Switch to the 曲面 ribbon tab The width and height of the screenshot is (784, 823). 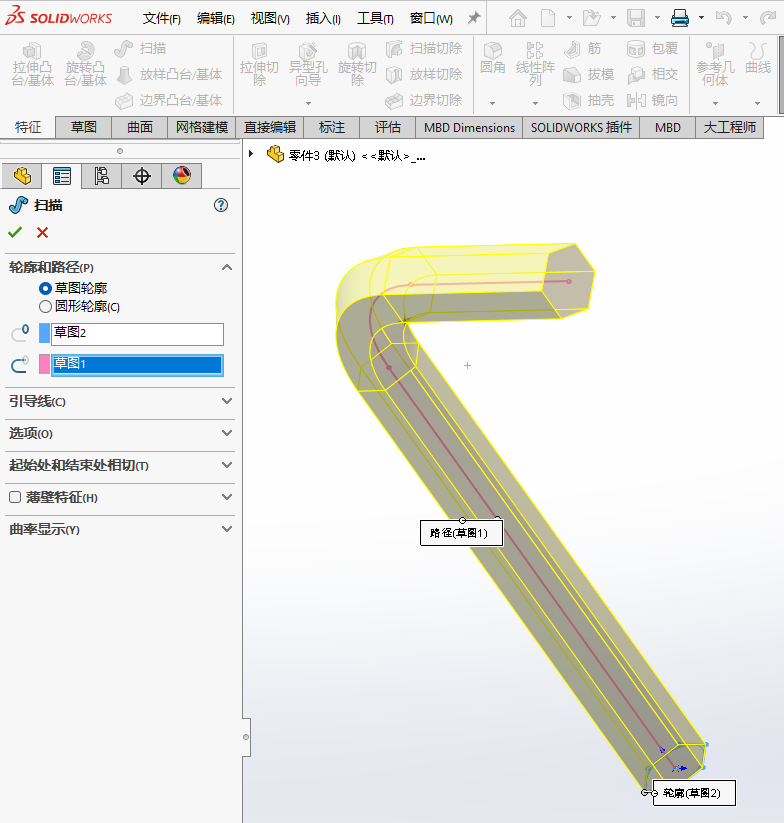[x=140, y=127]
